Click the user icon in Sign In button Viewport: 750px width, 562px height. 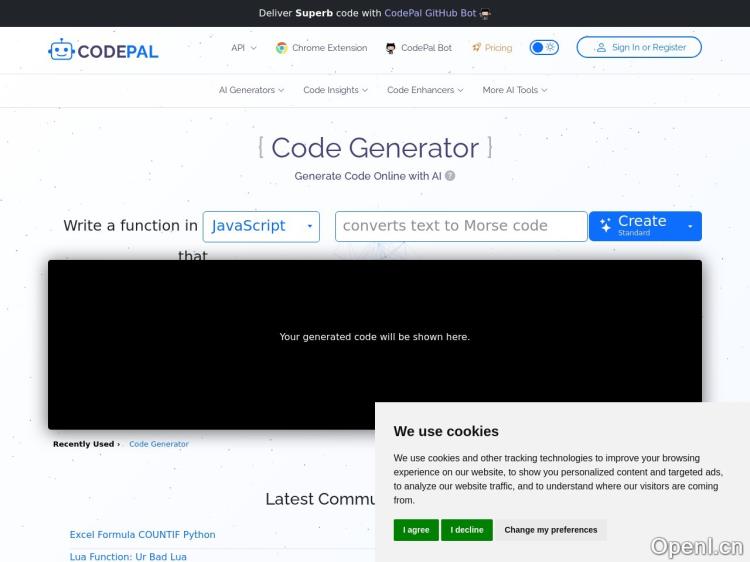coord(601,47)
